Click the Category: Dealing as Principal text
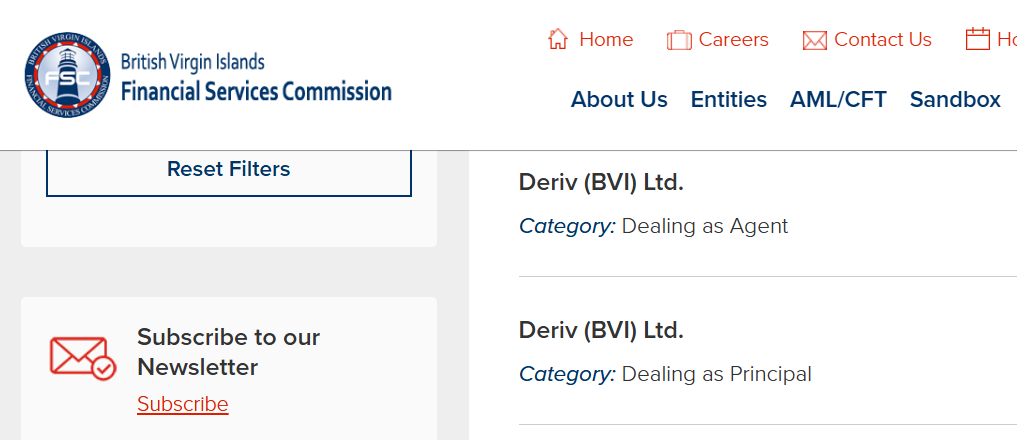This screenshot has width=1017, height=440. 665,374
